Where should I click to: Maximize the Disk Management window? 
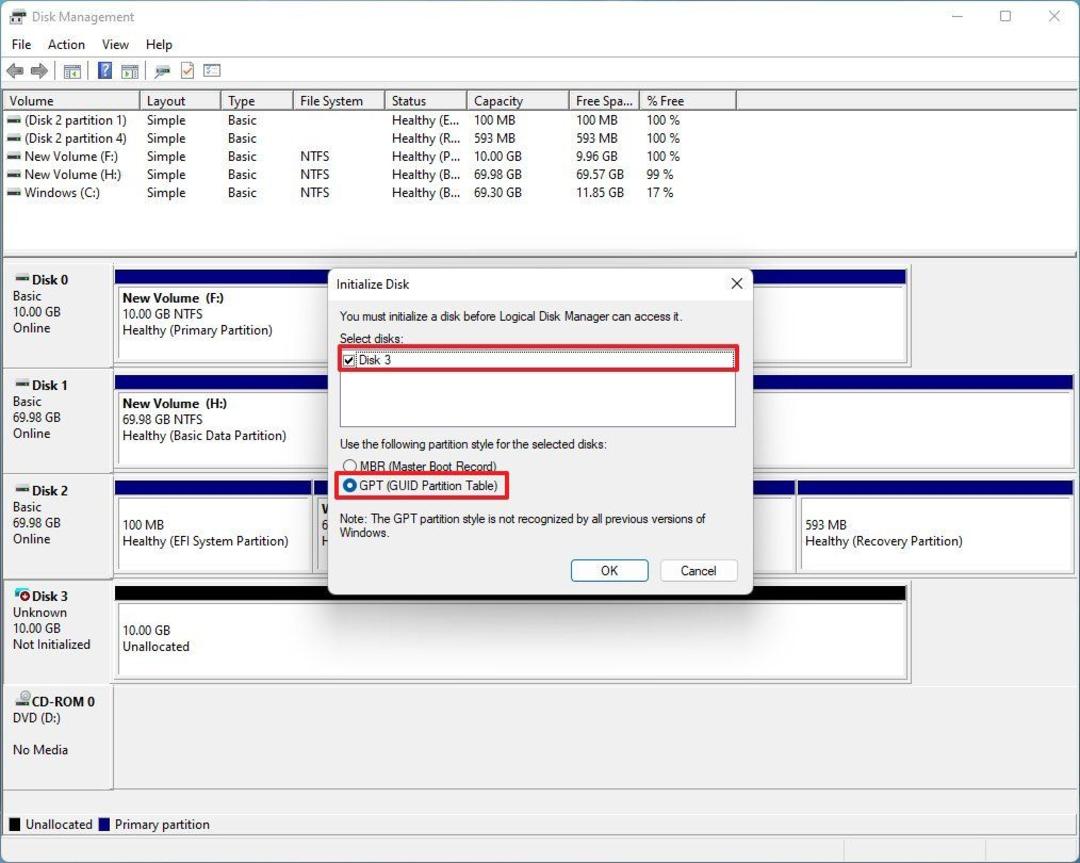(1006, 16)
